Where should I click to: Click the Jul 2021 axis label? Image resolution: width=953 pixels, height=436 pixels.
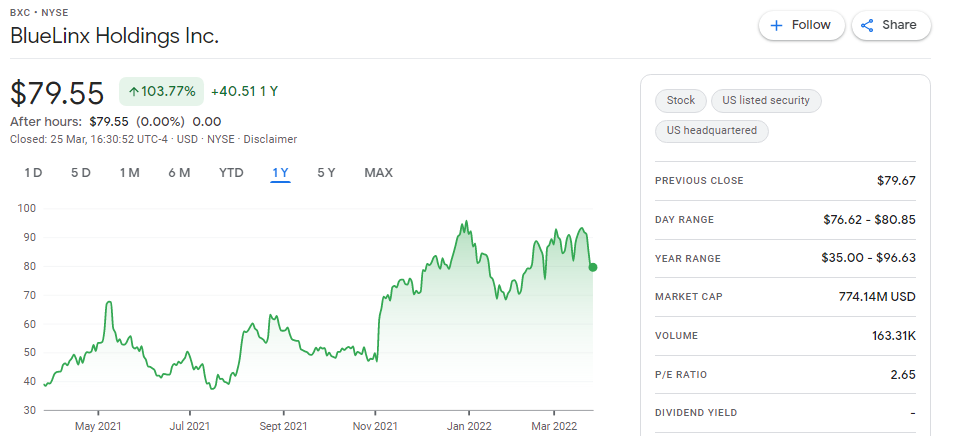(x=190, y=426)
